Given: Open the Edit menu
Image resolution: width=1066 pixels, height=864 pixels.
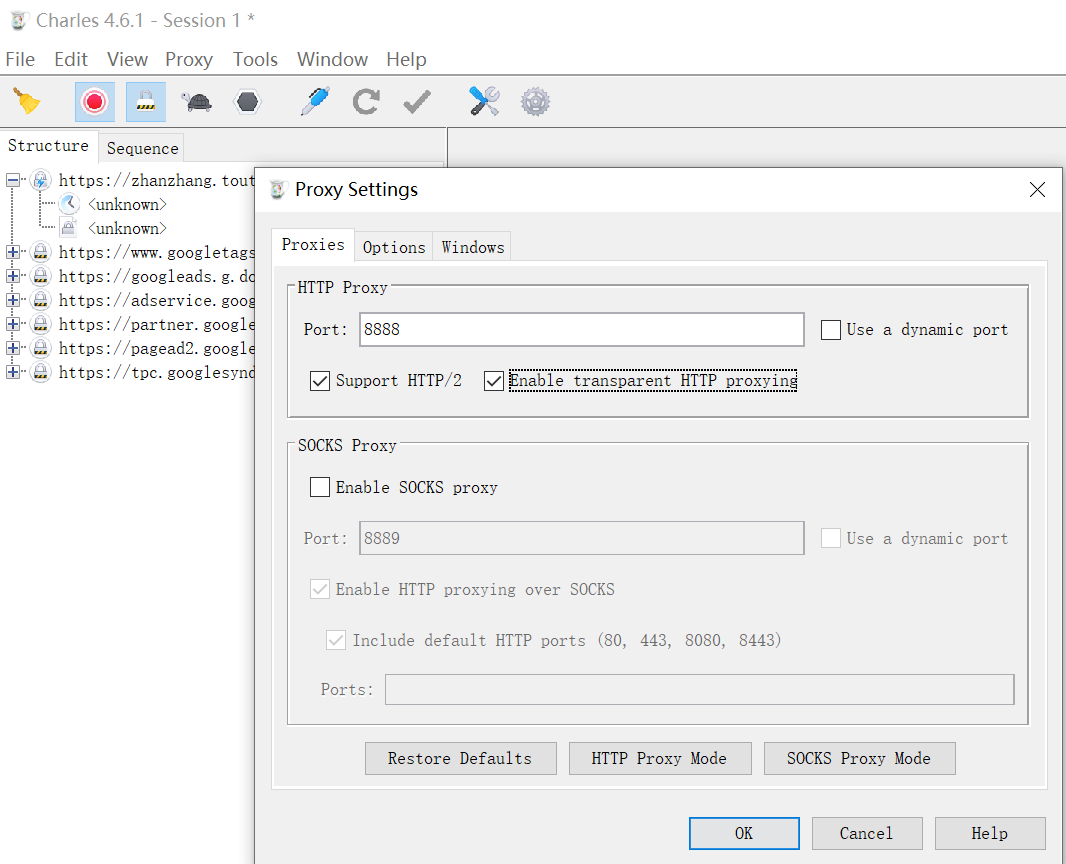Looking at the screenshot, I should [71, 59].
